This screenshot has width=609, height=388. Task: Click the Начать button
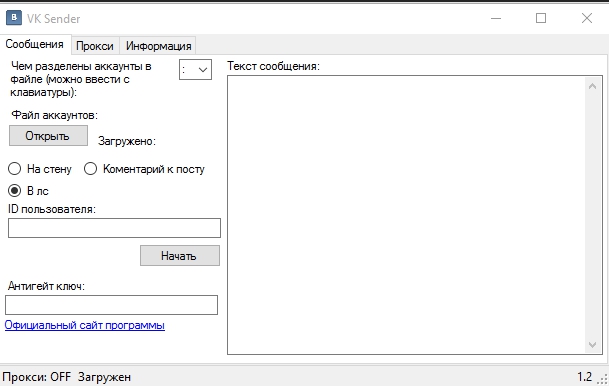click(x=180, y=256)
